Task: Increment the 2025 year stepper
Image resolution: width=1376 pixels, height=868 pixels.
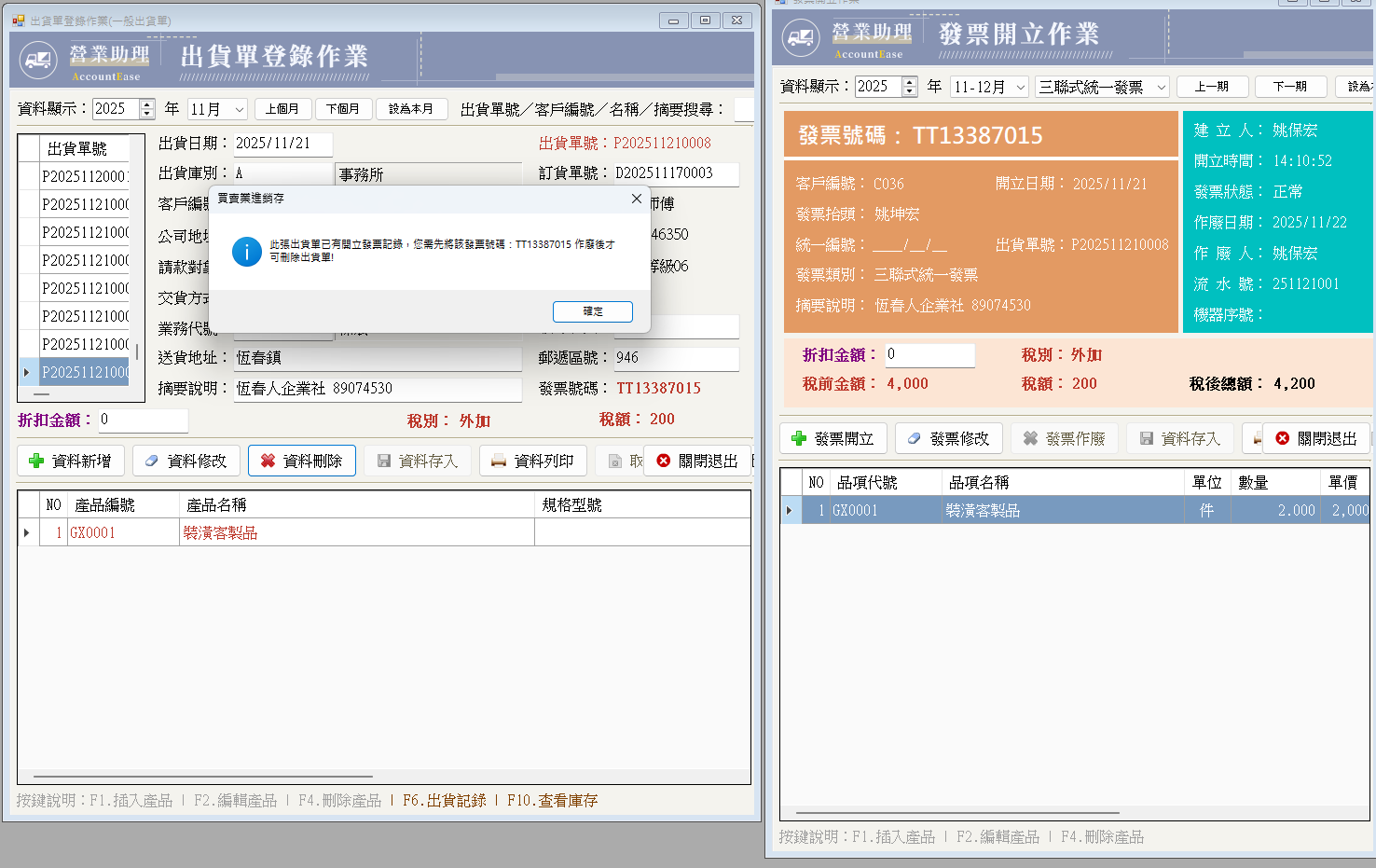Action: point(146,103)
